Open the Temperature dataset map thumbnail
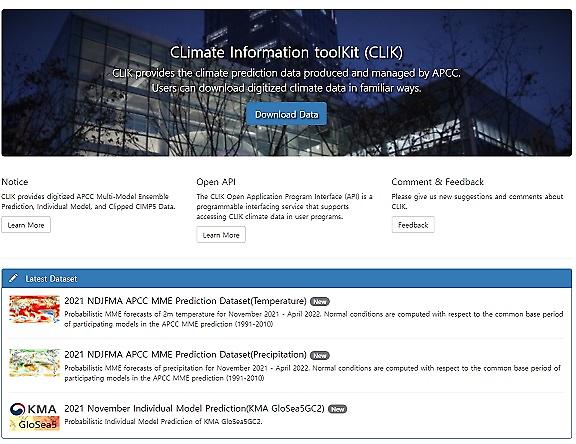The height and width of the screenshot is (444, 576). click(x=35, y=309)
